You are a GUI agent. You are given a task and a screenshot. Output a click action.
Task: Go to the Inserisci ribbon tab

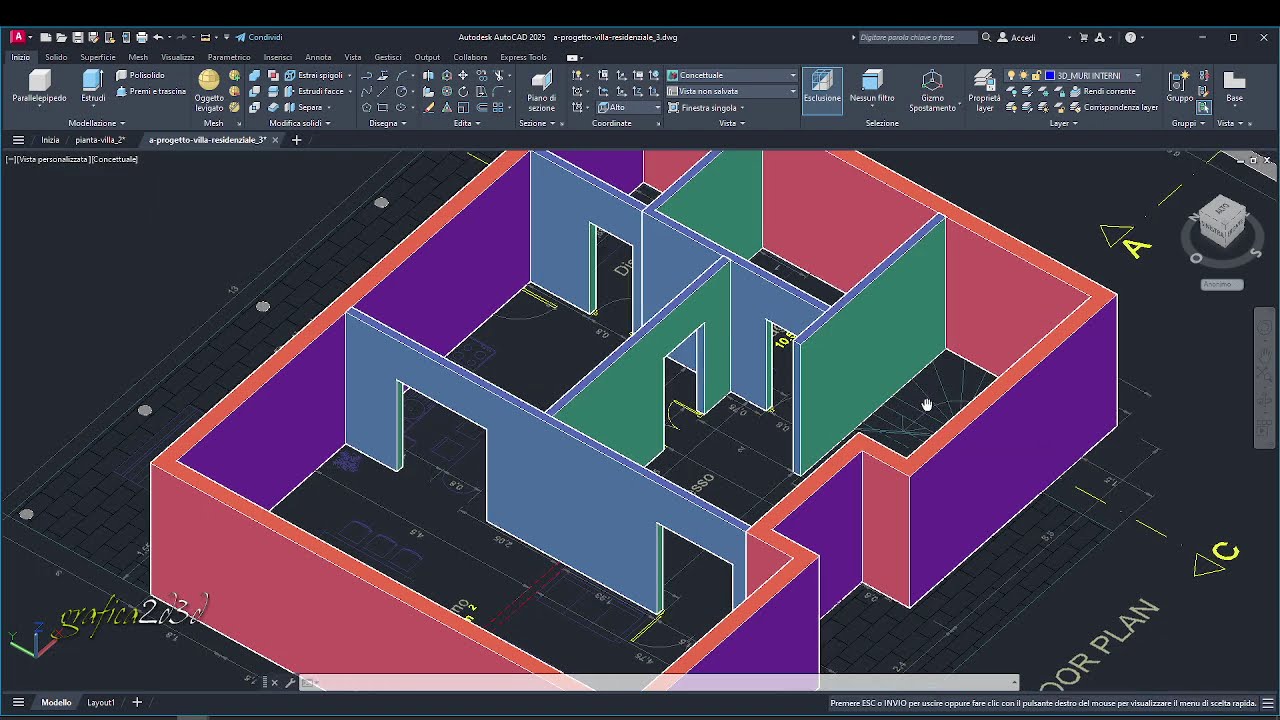coord(277,57)
